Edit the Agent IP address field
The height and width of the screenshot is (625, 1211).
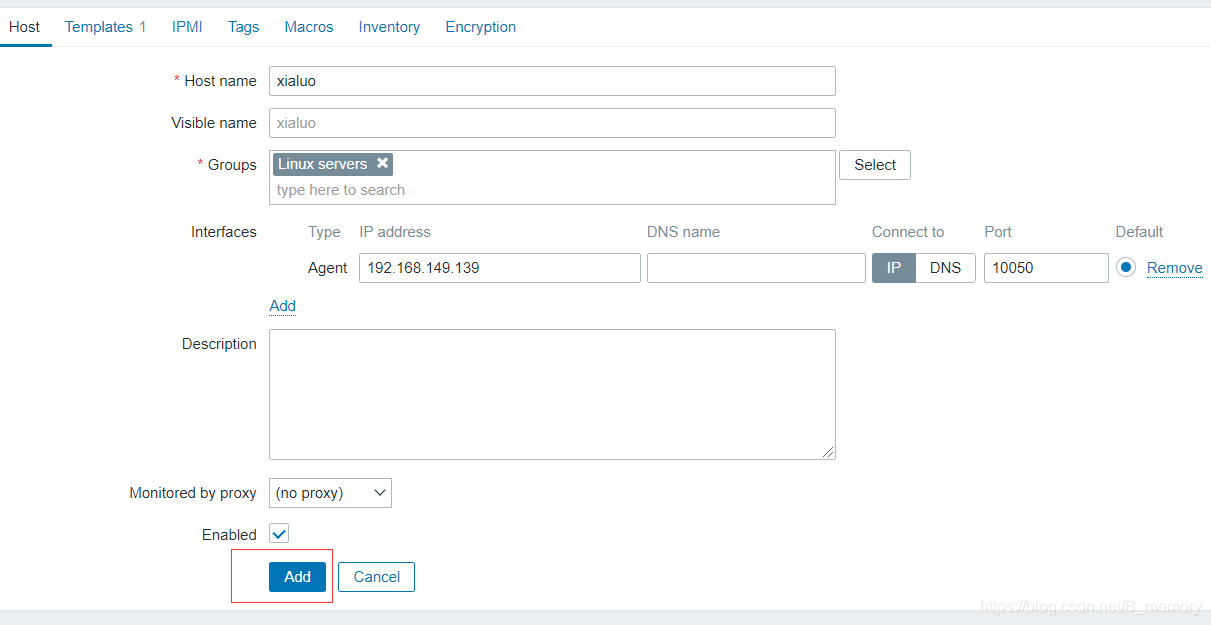(500, 268)
